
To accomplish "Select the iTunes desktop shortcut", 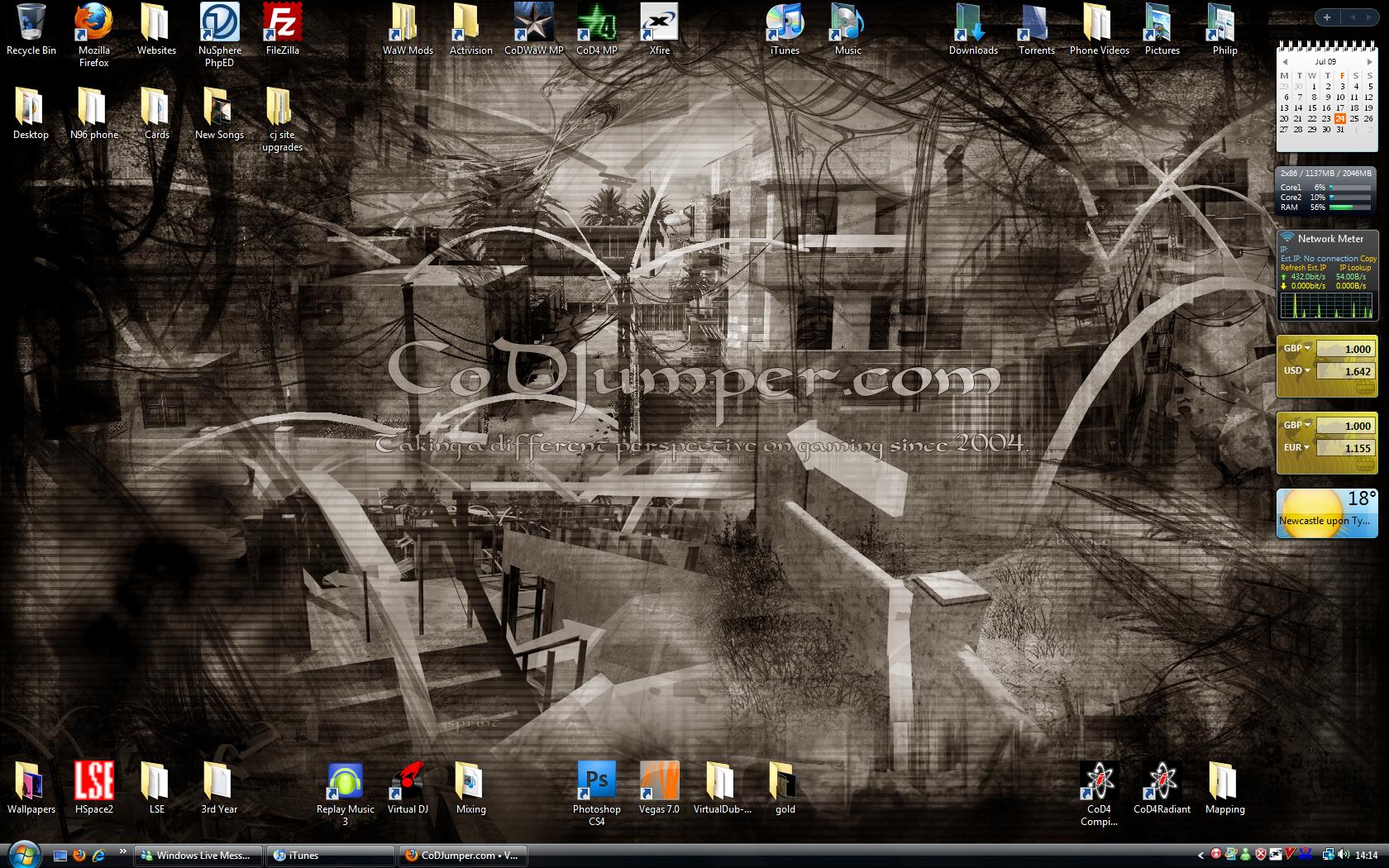I will [785, 30].
